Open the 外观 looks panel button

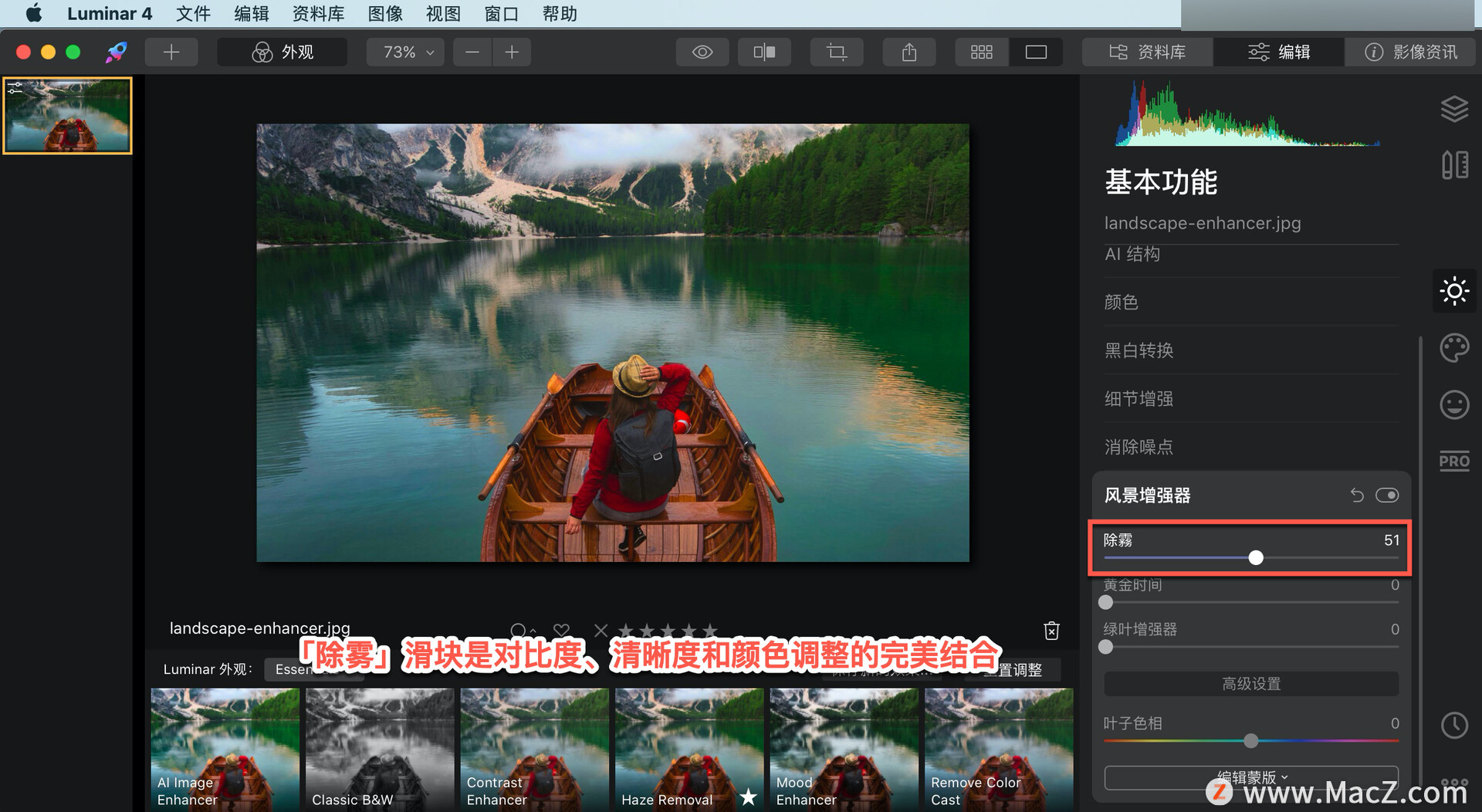click(x=282, y=52)
